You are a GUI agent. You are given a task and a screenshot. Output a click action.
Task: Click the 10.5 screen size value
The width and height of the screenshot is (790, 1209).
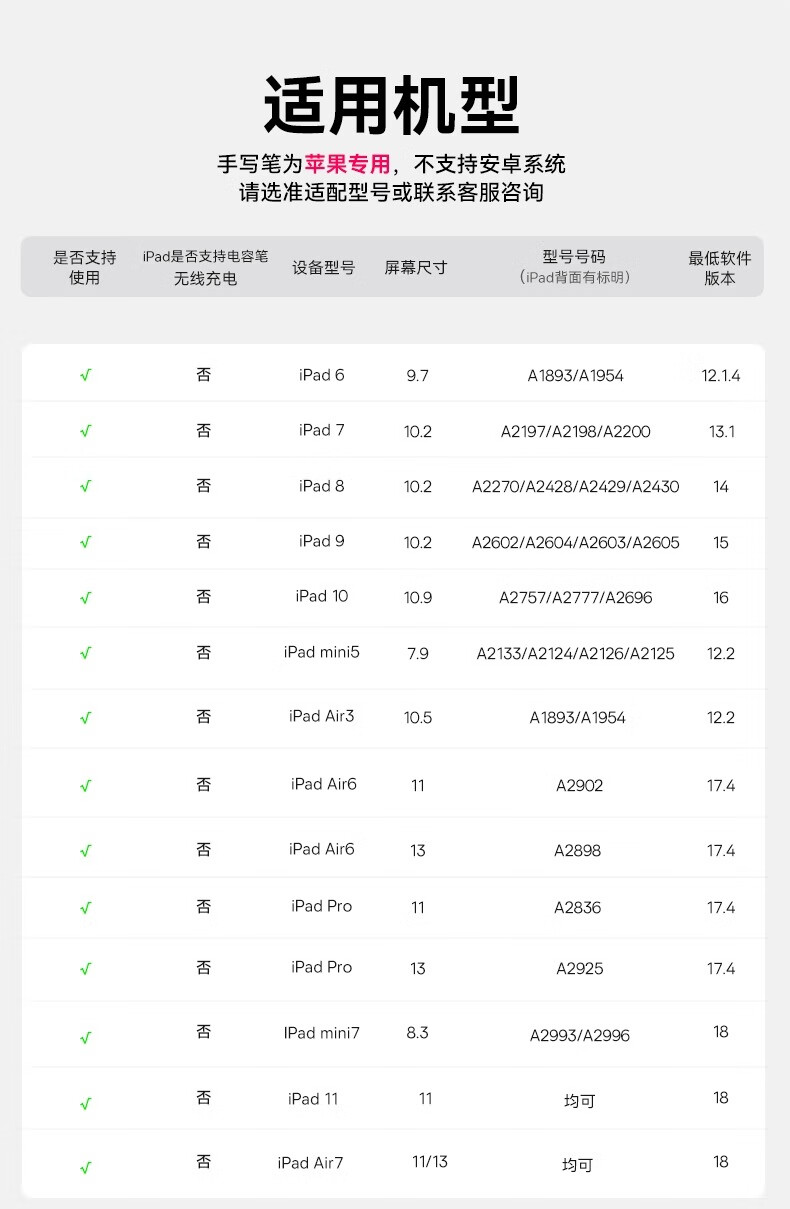pos(418,718)
